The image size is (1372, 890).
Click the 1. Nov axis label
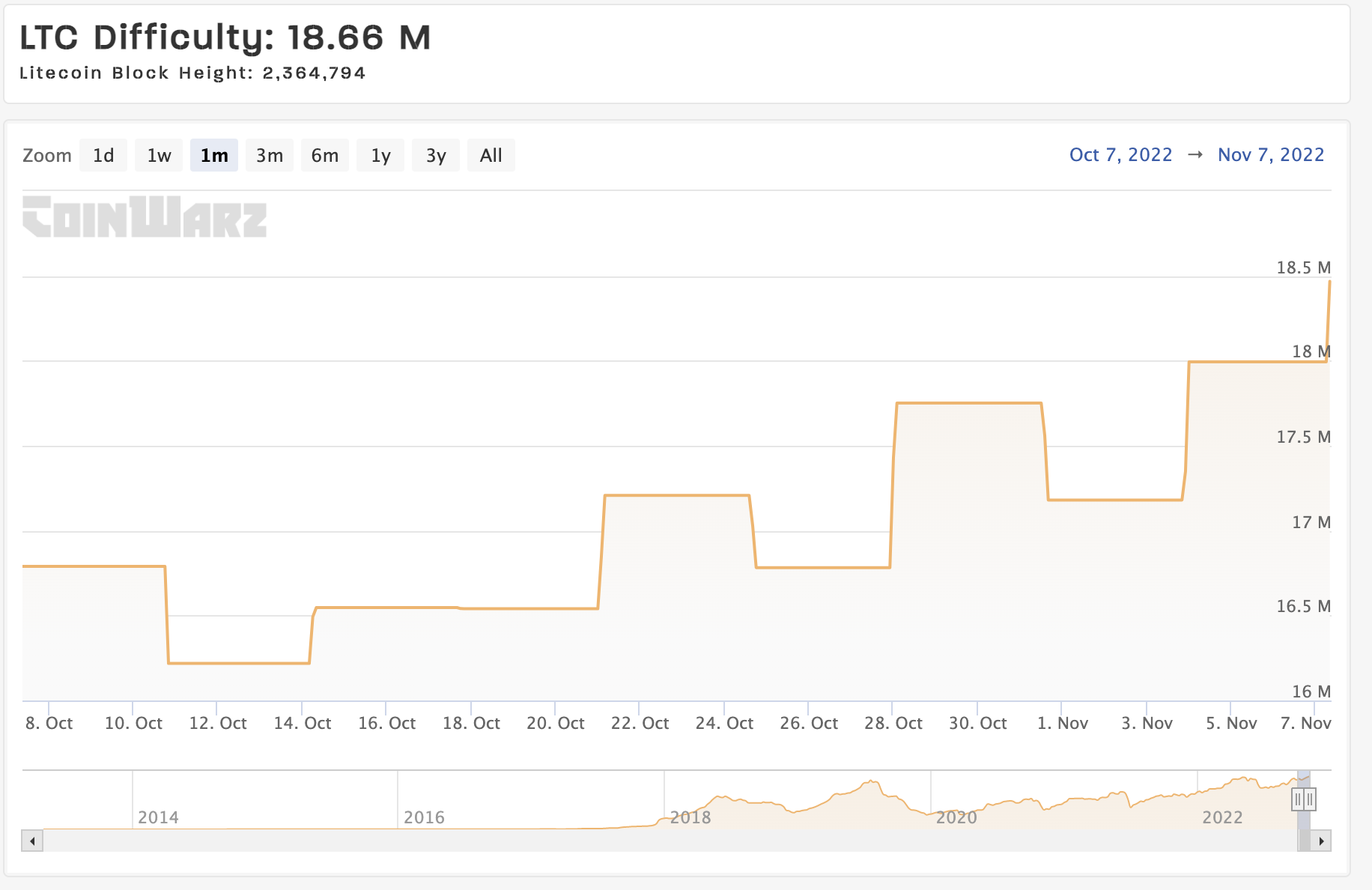[1062, 723]
